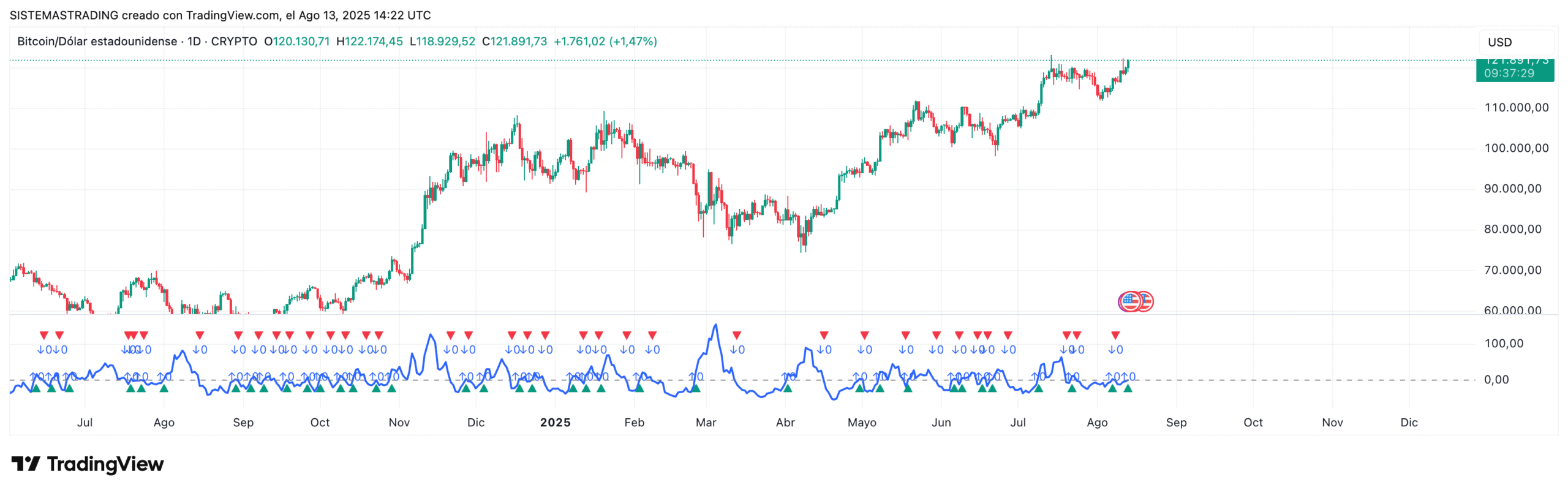Click the TradingView logo at bottom left
The height and width of the screenshot is (493, 1568).
(87, 464)
